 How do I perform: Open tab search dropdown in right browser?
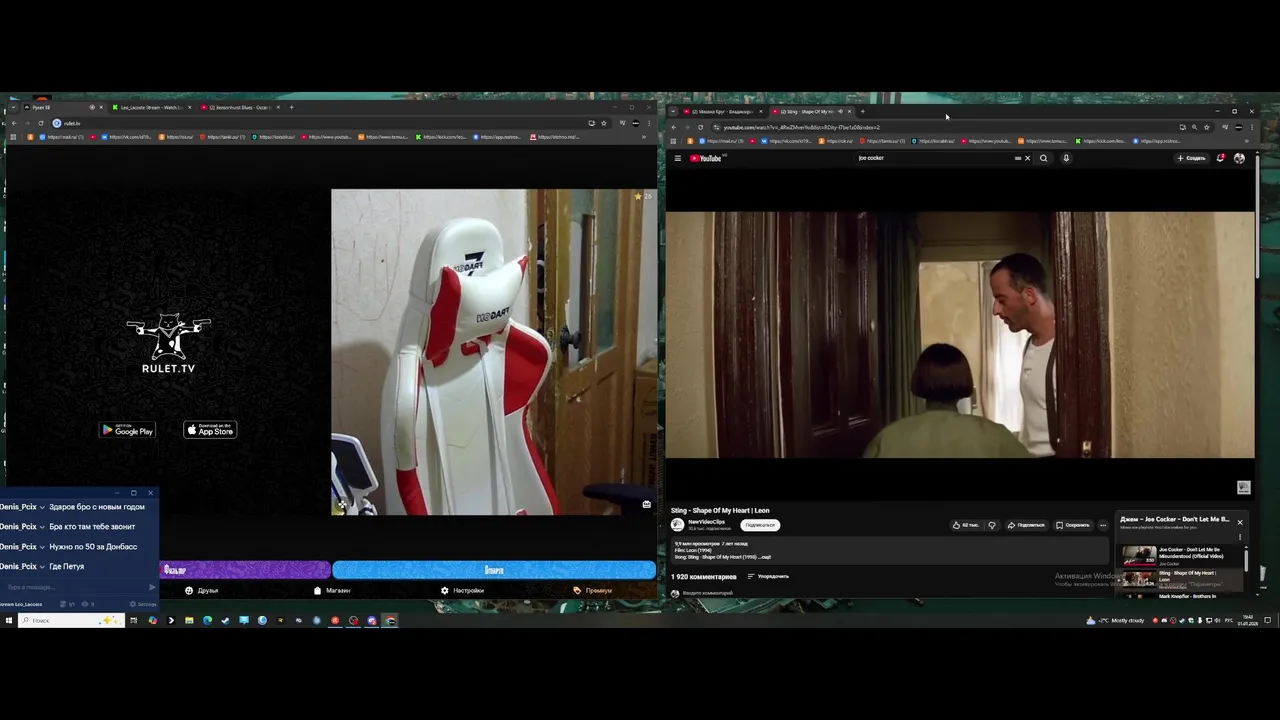(673, 112)
